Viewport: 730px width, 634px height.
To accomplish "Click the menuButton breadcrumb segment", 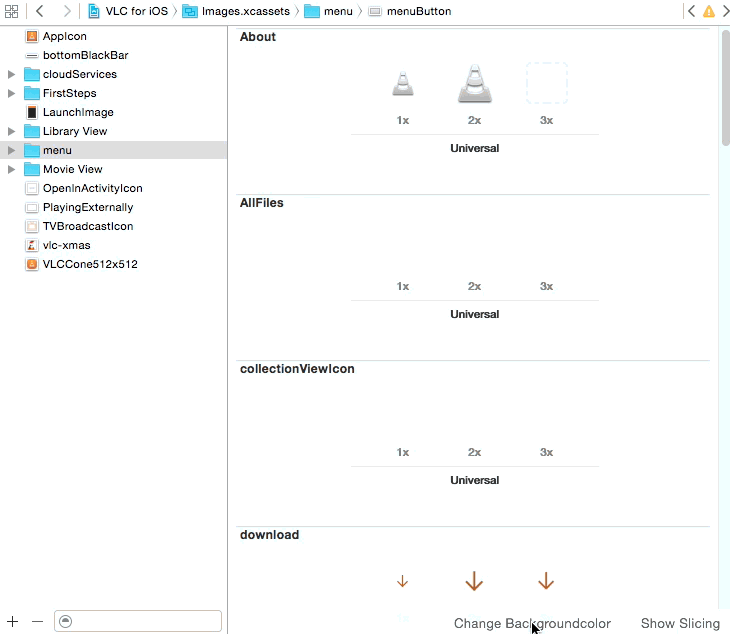I will [x=419, y=11].
